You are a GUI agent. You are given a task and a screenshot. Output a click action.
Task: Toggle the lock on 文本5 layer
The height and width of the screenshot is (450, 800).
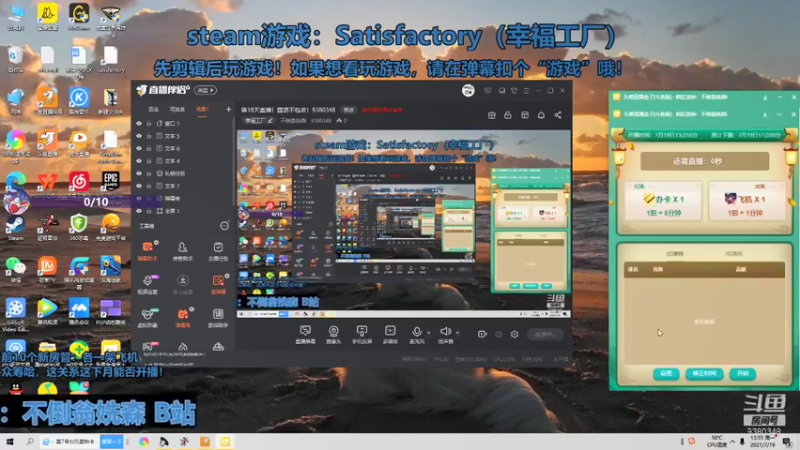[149, 136]
